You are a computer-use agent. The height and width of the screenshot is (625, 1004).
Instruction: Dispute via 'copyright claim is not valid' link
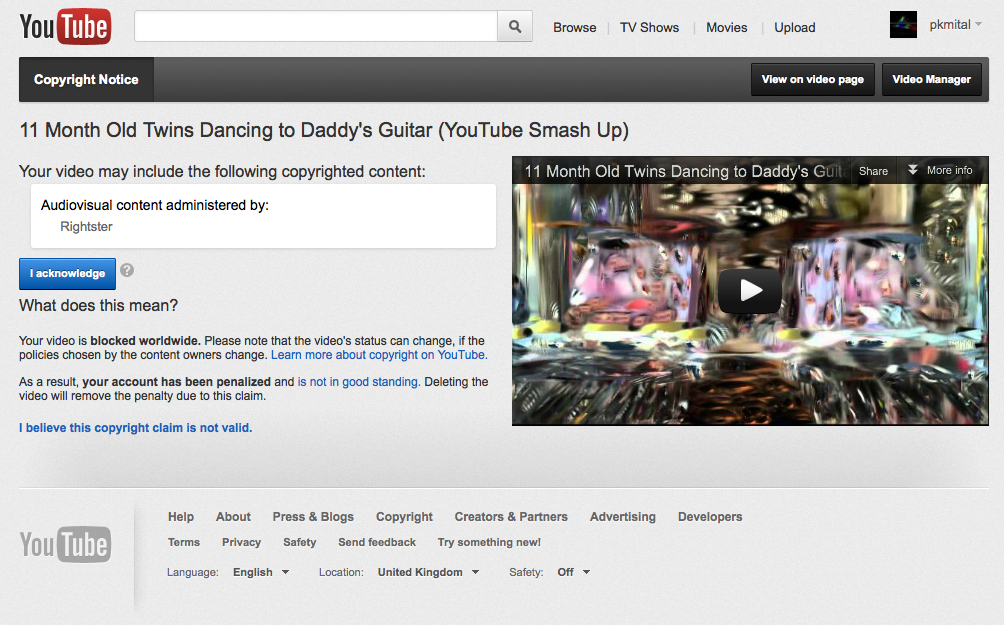pyautogui.click(x=136, y=428)
